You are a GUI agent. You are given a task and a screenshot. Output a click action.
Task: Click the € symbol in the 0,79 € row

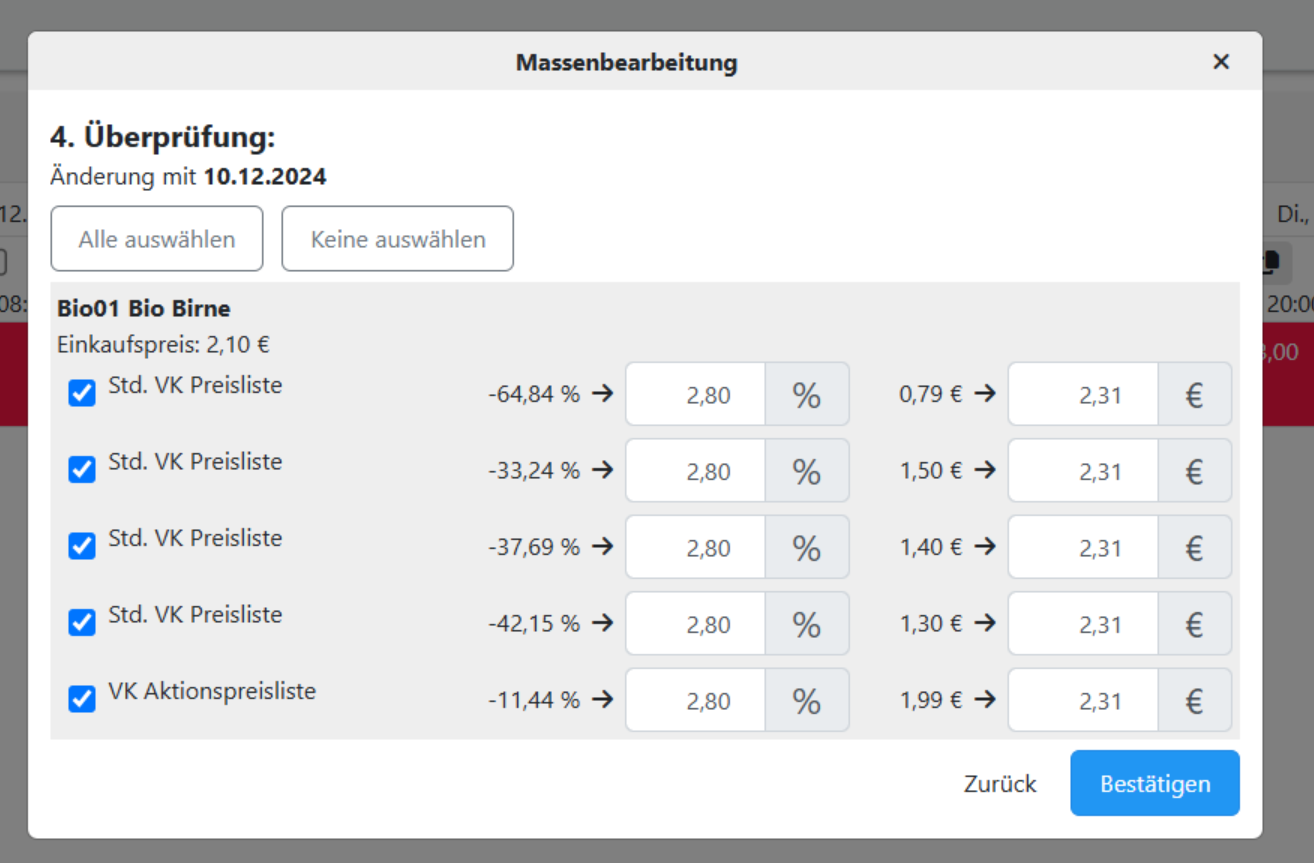pos(1194,395)
